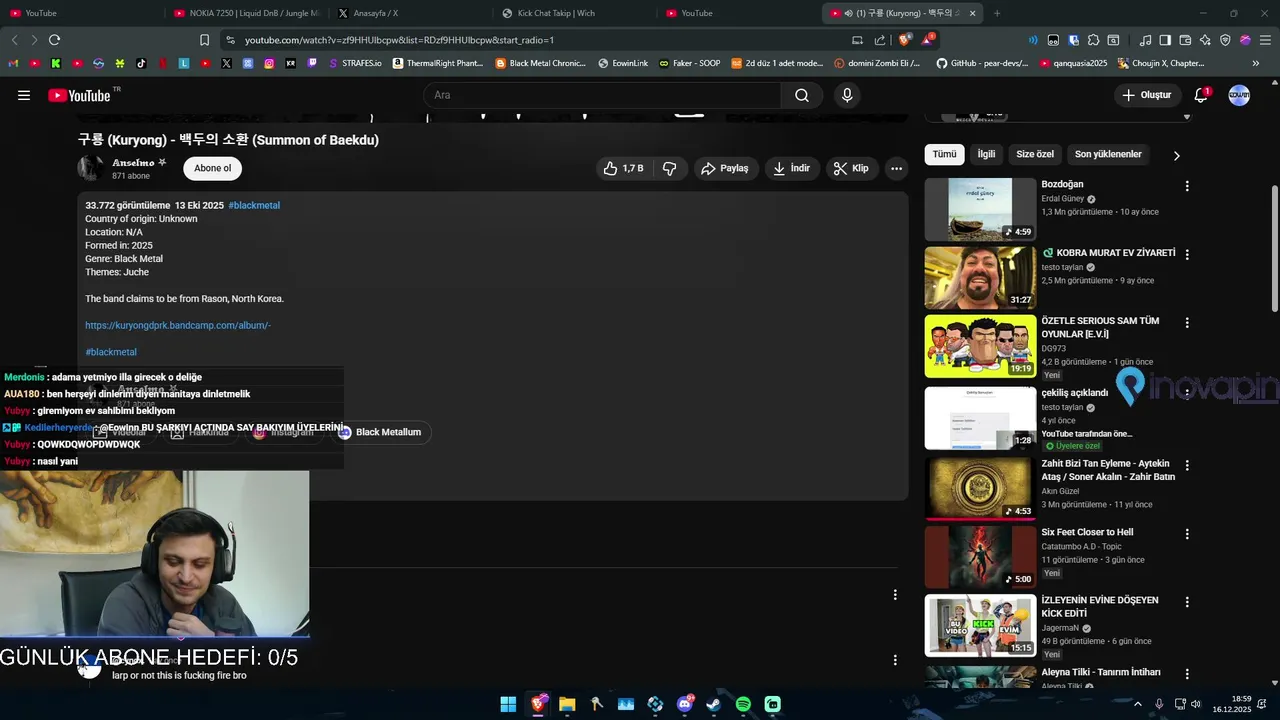Open options for Aleyna Tilki video
The image size is (1280, 720).
[x=1187, y=674]
